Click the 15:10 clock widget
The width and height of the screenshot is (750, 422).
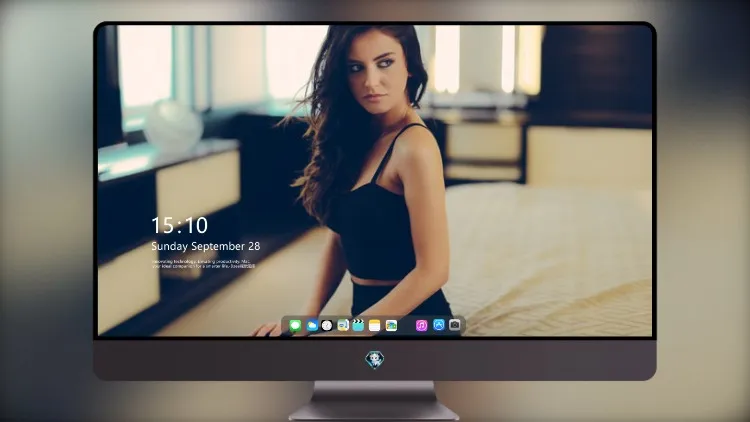pyautogui.click(x=179, y=225)
